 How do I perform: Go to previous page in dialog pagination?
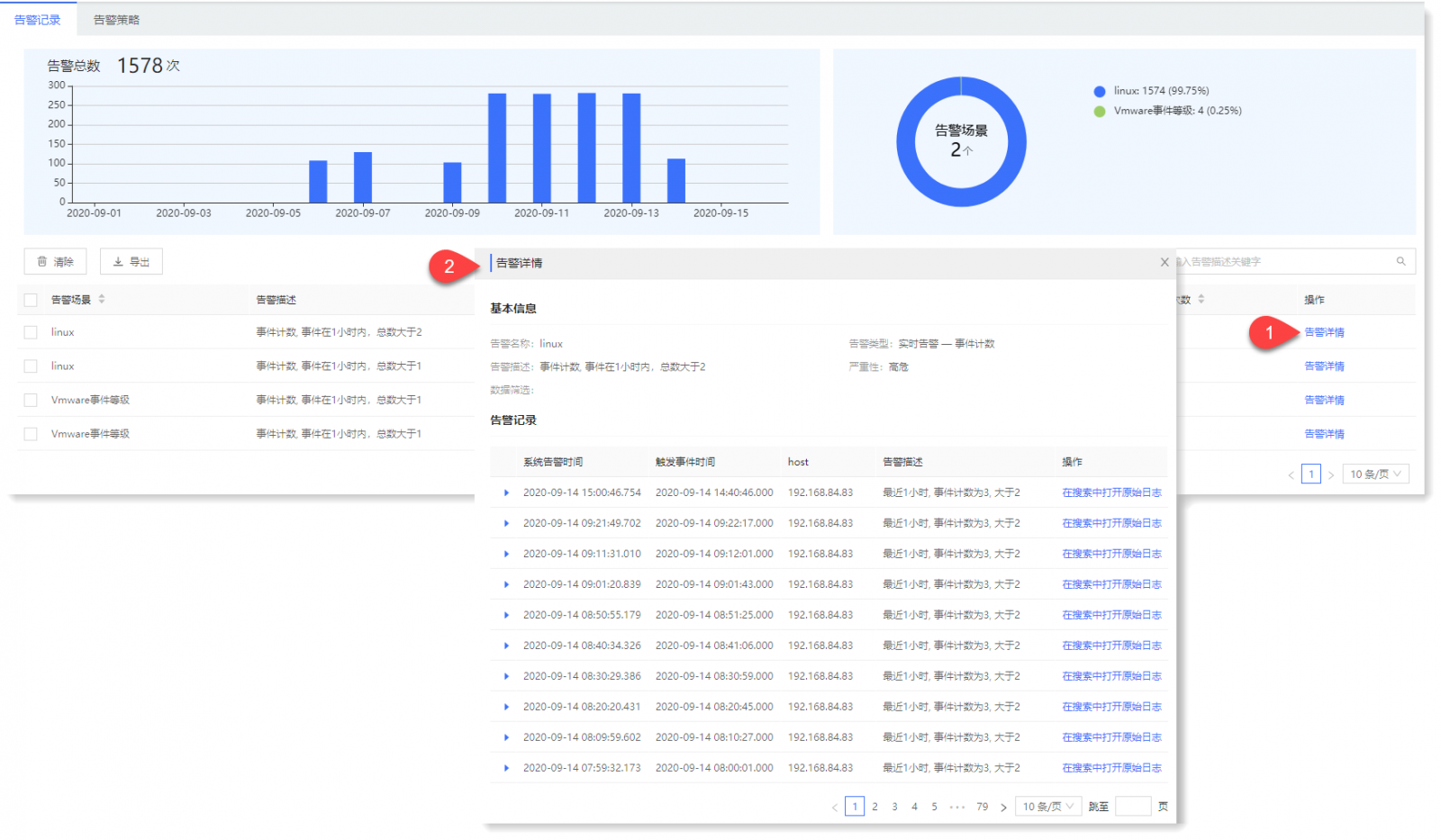[x=835, y=808]
